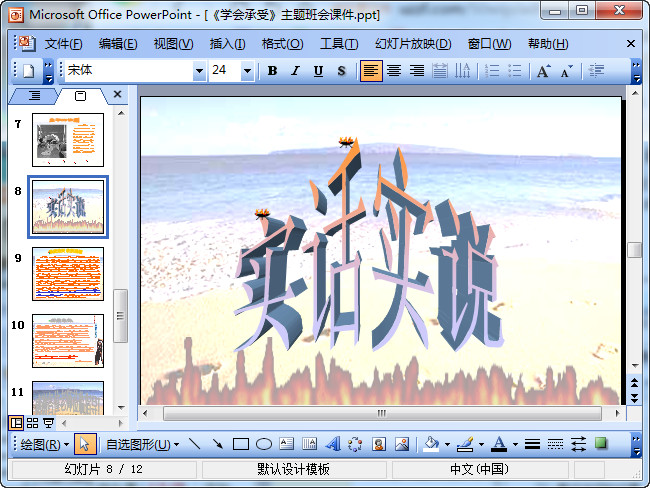Open the 插入(I) menu

(x=227, y=44)
